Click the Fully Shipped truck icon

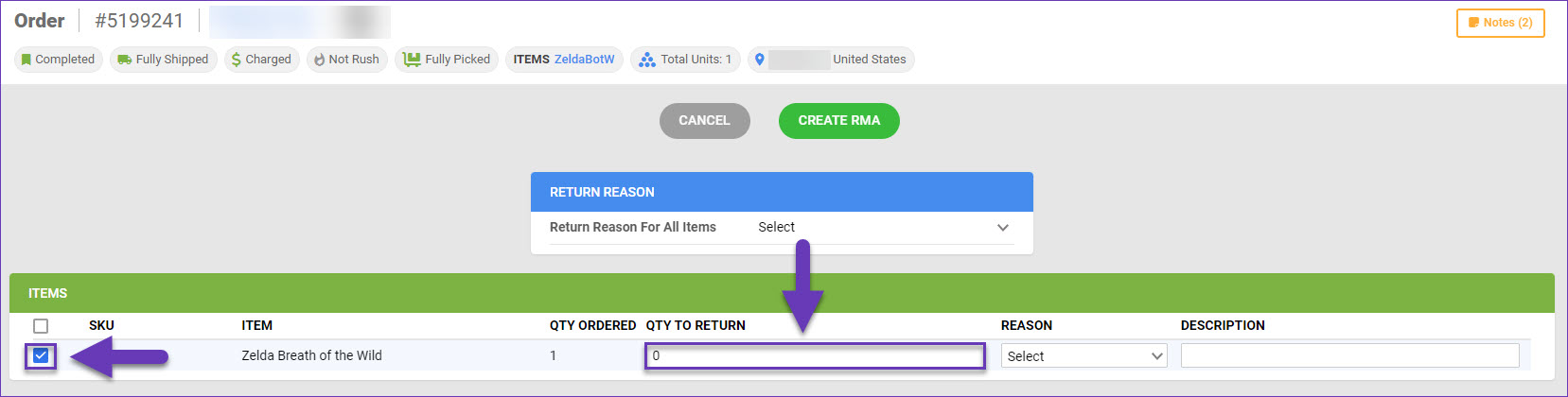tap(124, 60)
